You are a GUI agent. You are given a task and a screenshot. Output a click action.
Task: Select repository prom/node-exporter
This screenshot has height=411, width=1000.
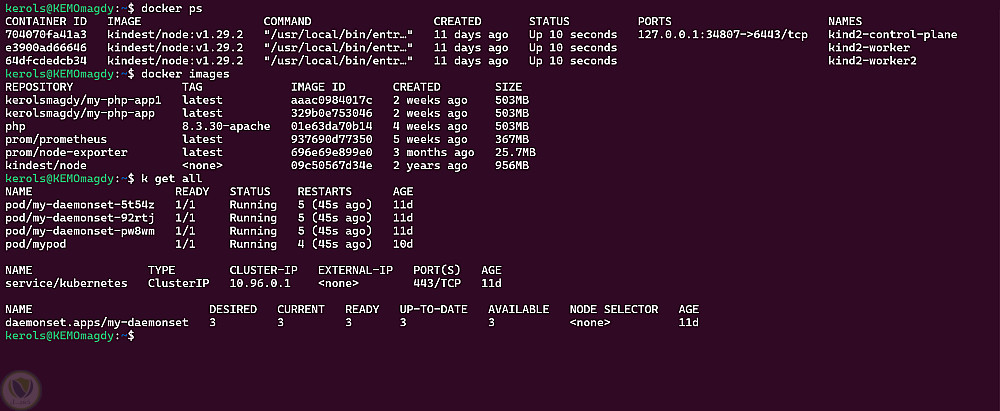(66, 153)
